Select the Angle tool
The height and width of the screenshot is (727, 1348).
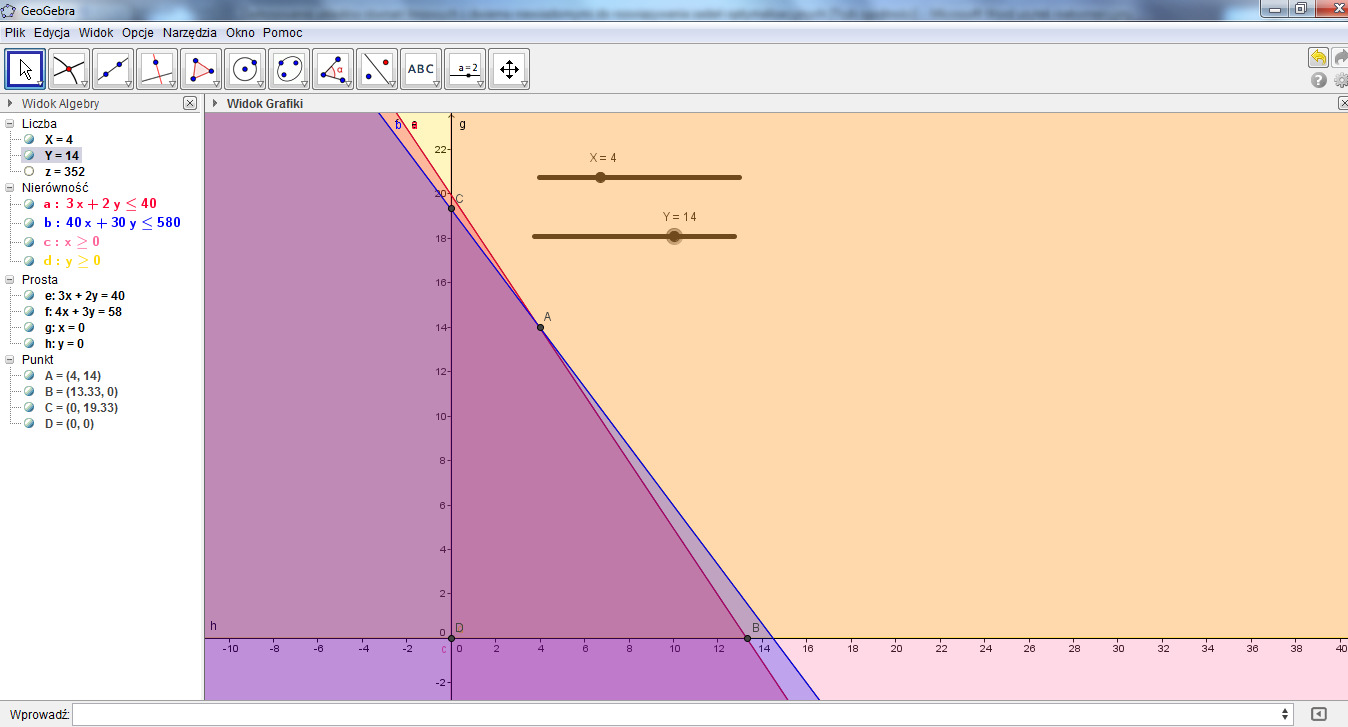tap(333, 69)
